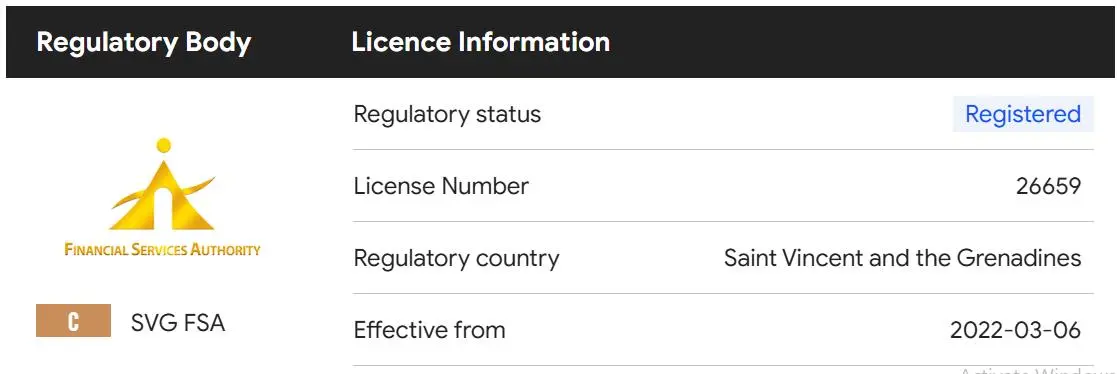
Task: Click the Financial Services Authority logo
Action: 162,197
